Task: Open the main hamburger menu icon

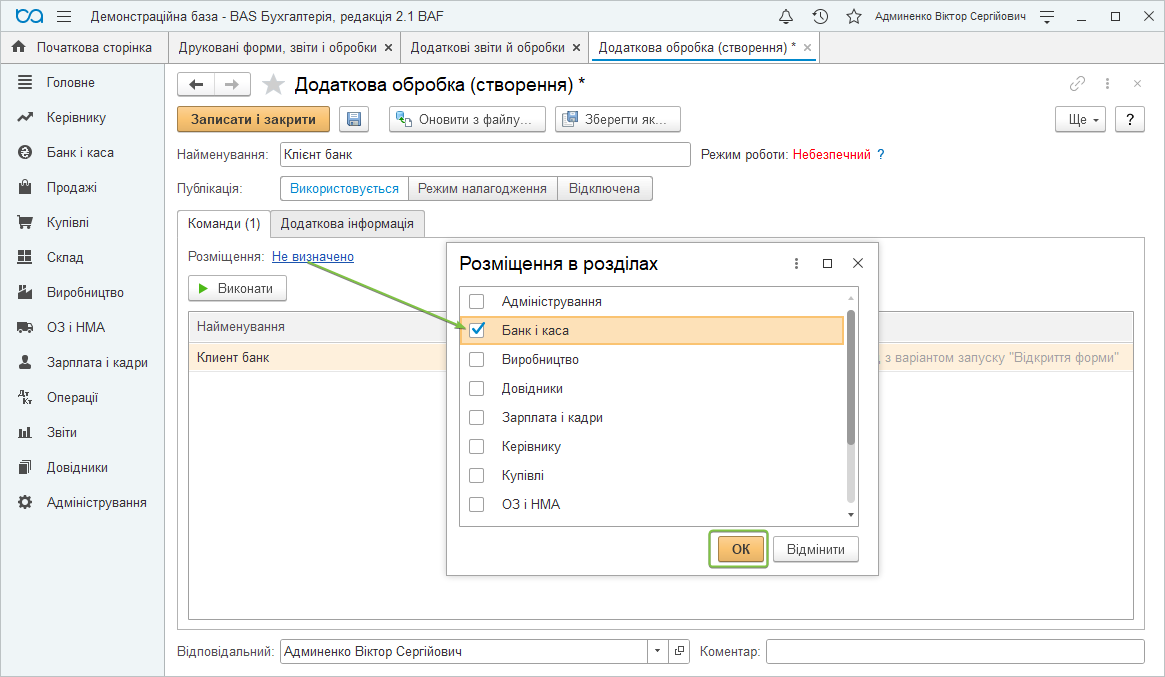Action: pyautogui.click(x=64, y=17)
